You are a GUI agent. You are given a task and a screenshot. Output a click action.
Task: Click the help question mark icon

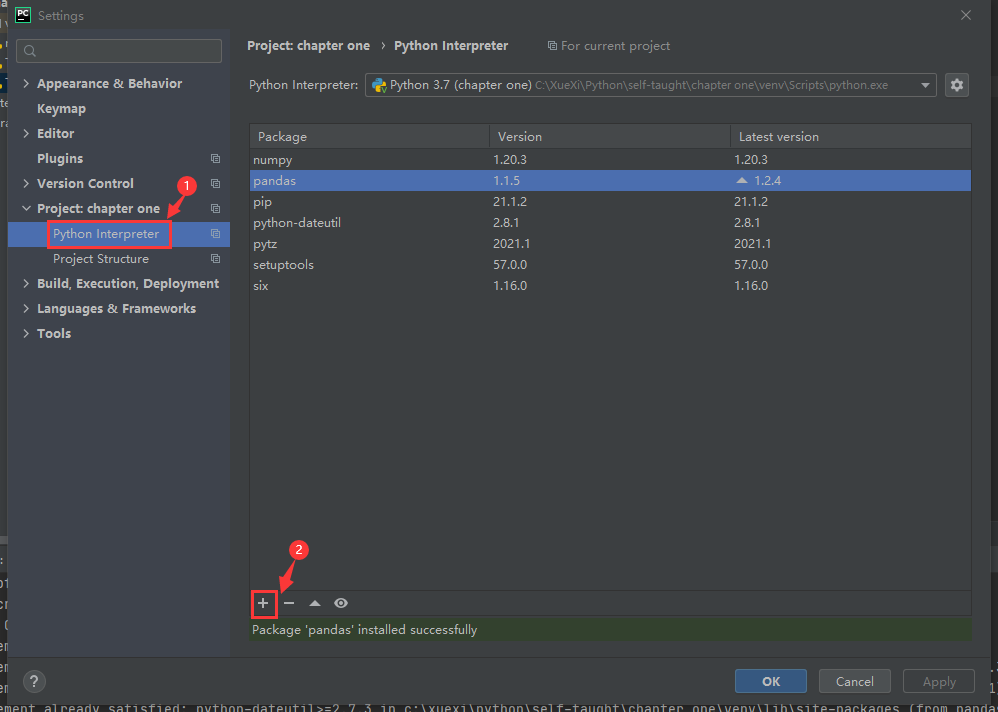point(34,681)
